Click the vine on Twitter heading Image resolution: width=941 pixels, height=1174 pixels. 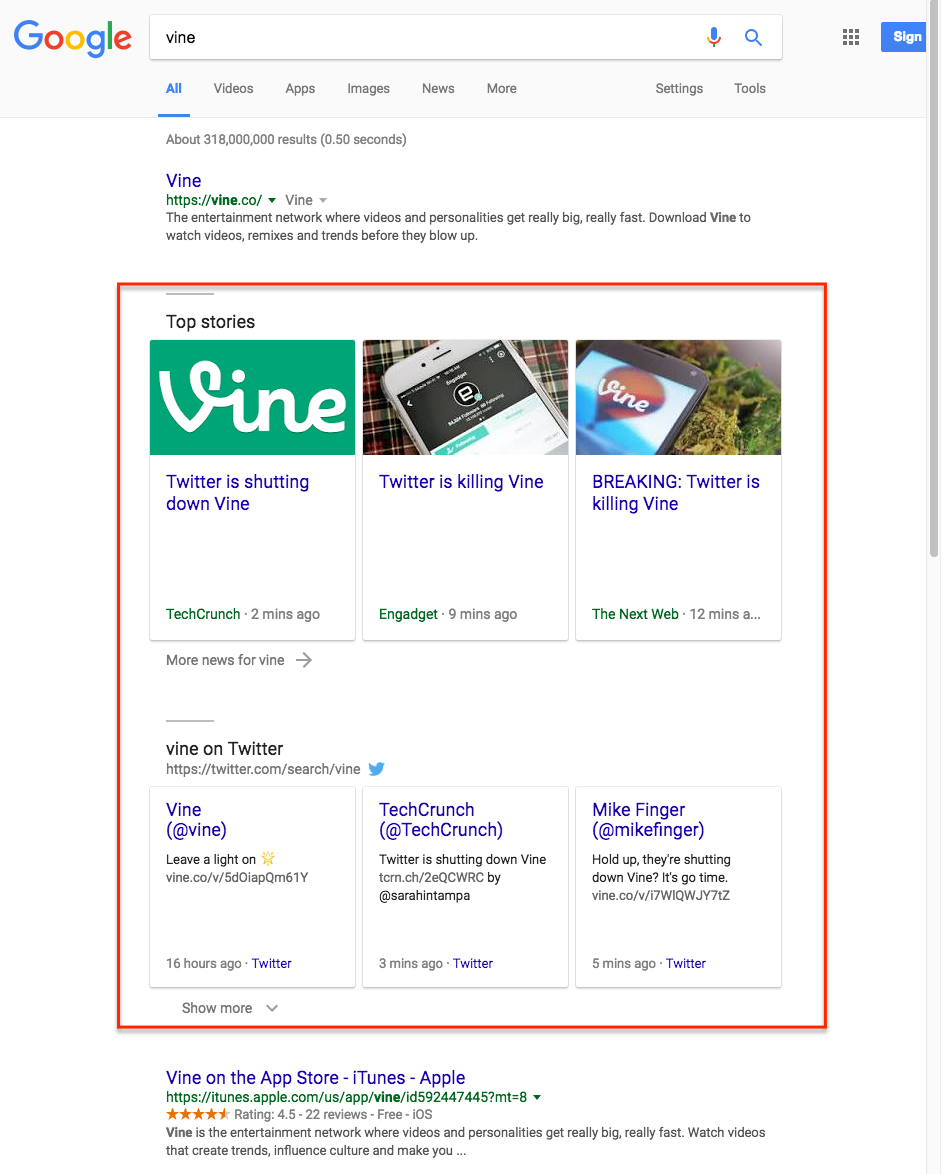tap(225, 749)
